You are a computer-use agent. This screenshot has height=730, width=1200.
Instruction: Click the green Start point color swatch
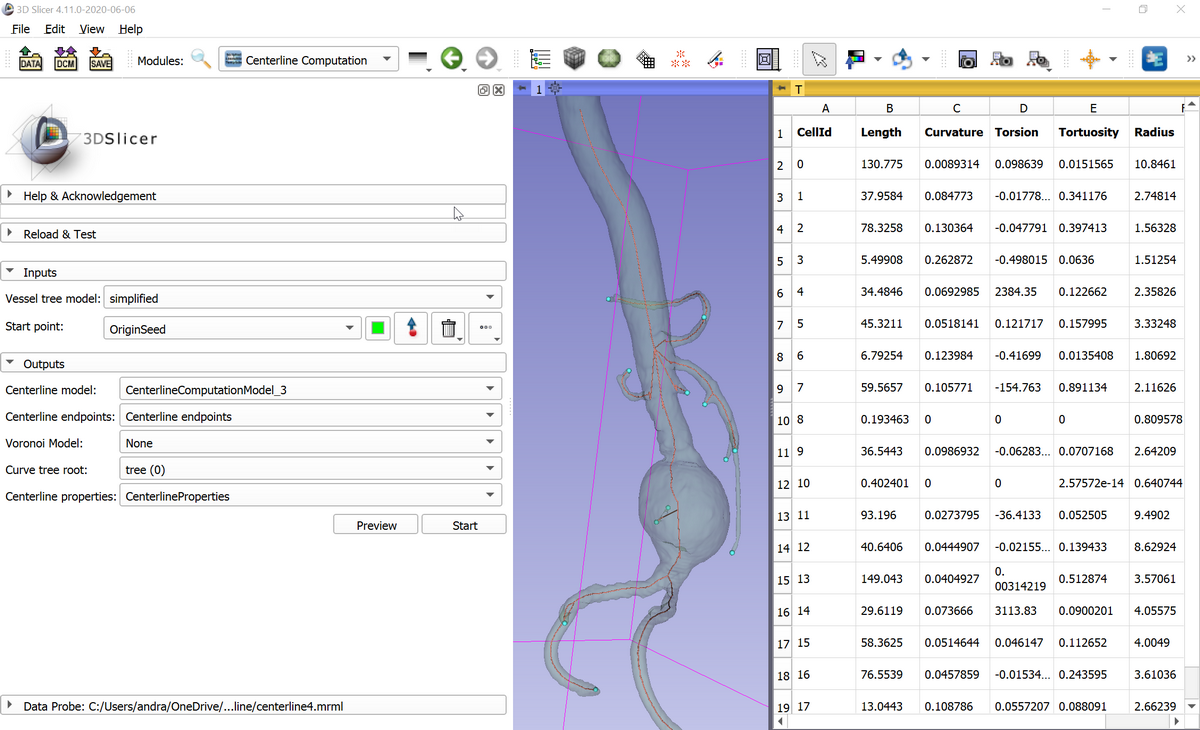[377, 329]
